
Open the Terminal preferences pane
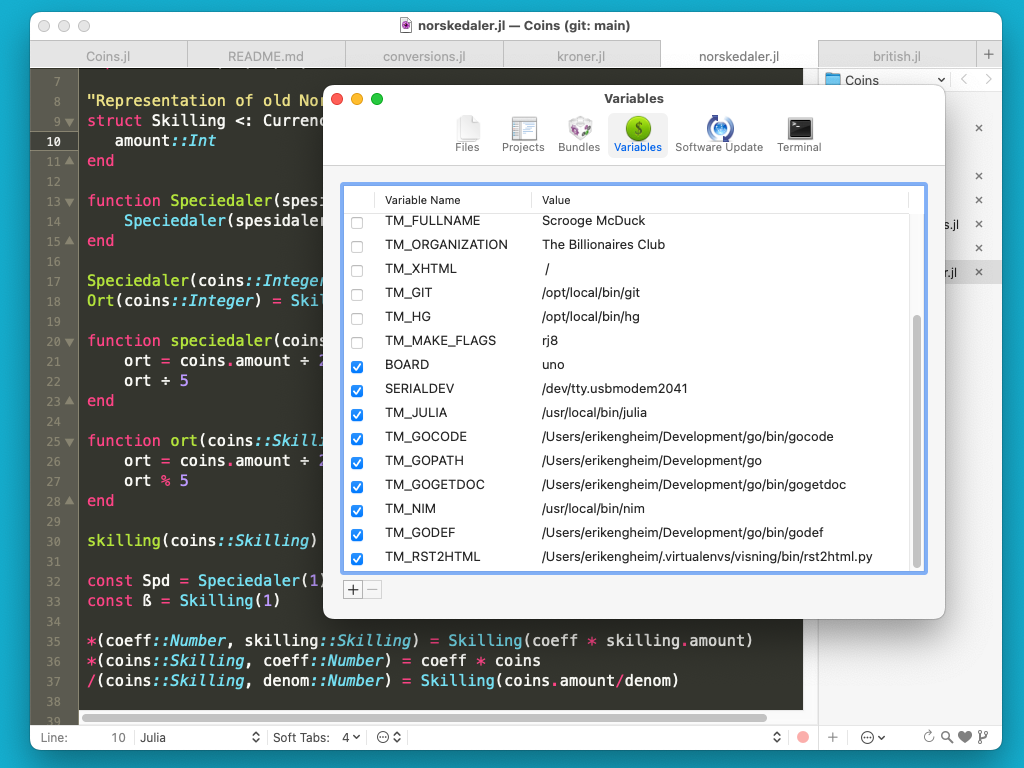coord(799,135)
